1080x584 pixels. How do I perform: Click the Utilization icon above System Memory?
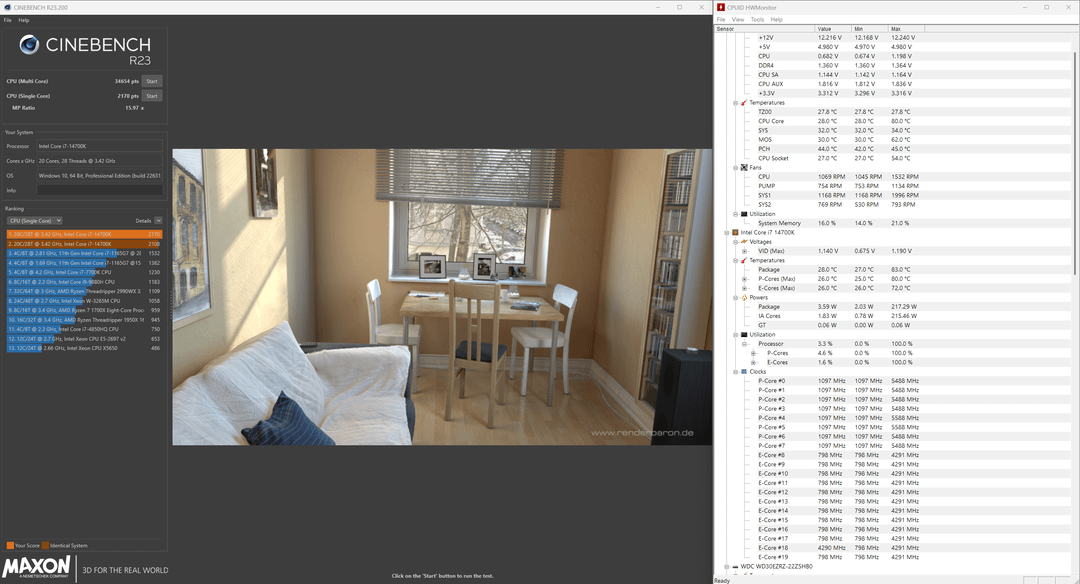coord(744,214)
